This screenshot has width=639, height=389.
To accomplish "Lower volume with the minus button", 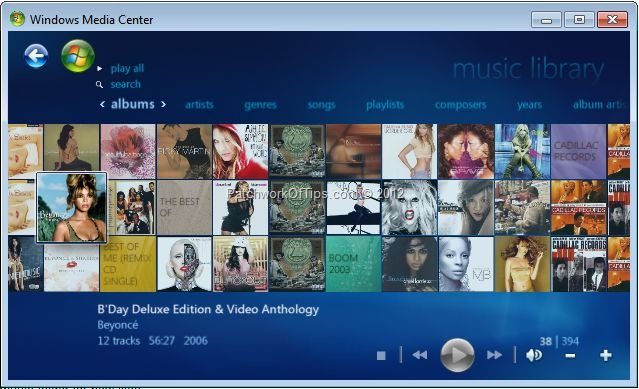I will 571,356.
